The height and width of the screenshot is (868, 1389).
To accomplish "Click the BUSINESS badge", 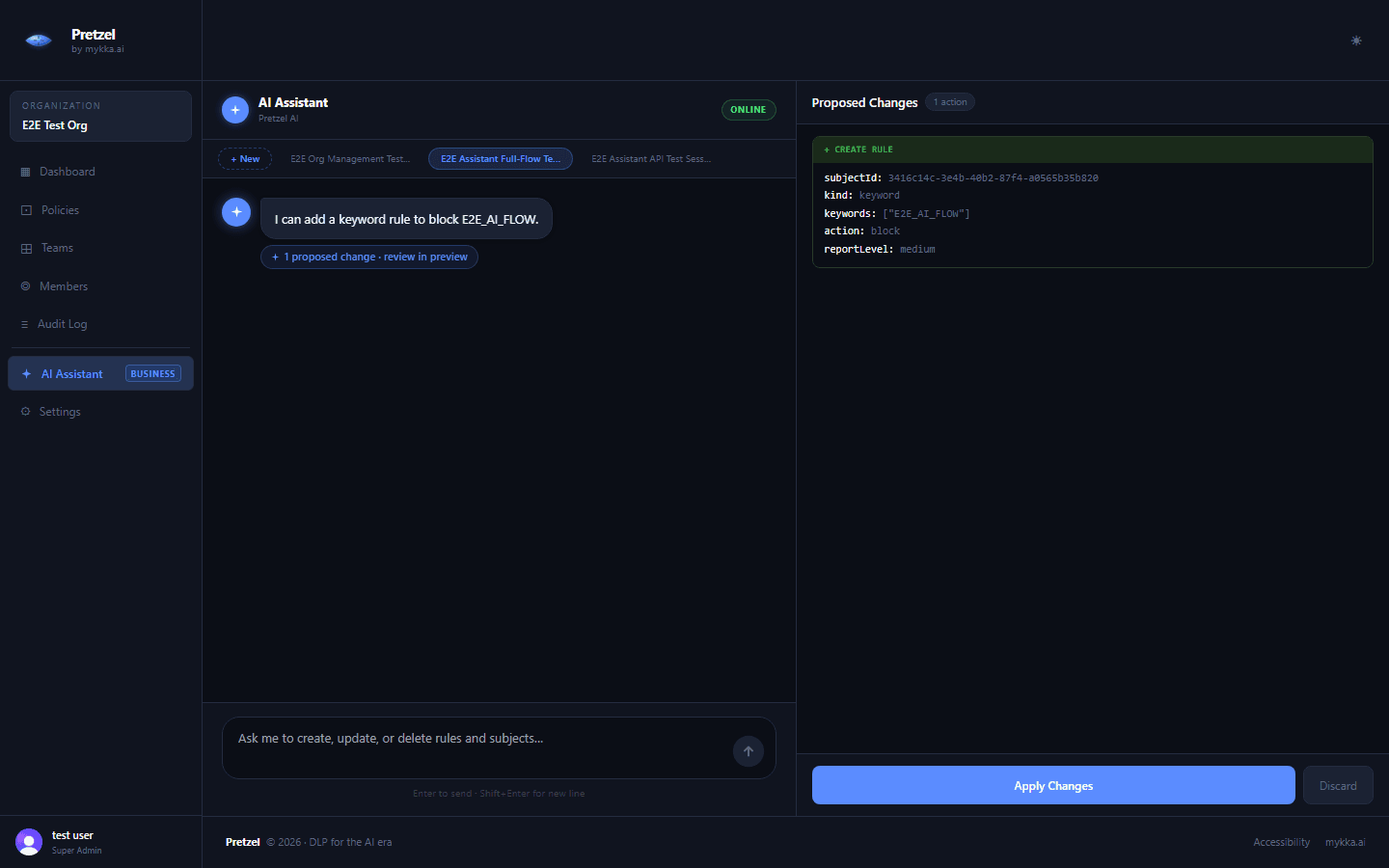I will click(153, 374).
